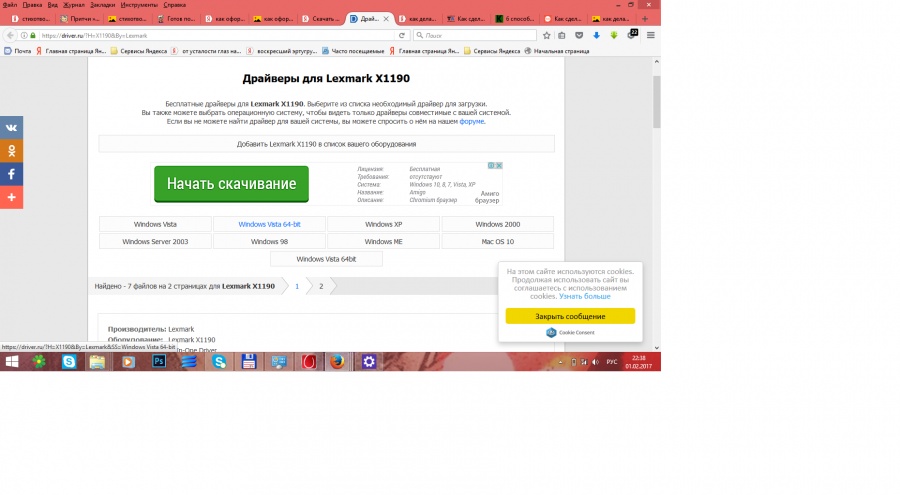
Task: Show bookmarks list icon in toolbar
Action: 562,36
